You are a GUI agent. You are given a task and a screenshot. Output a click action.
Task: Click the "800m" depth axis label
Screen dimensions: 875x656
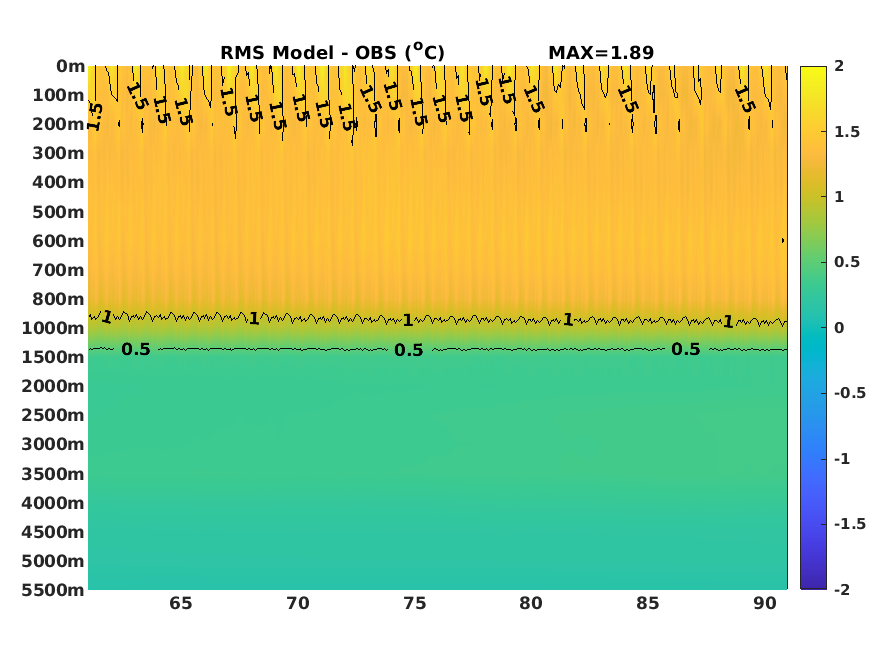(x=58, y=299)
